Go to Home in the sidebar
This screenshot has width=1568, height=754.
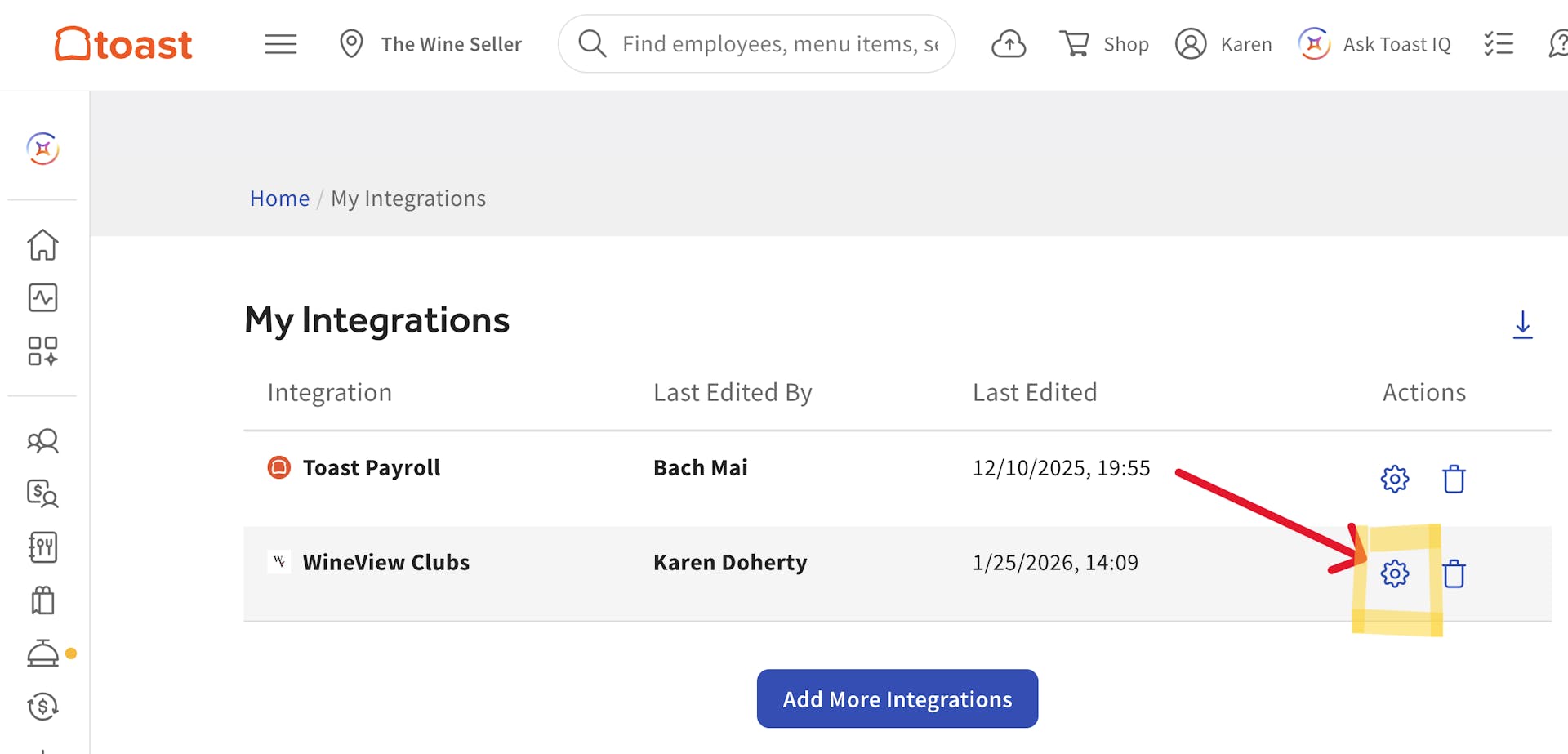42,245
